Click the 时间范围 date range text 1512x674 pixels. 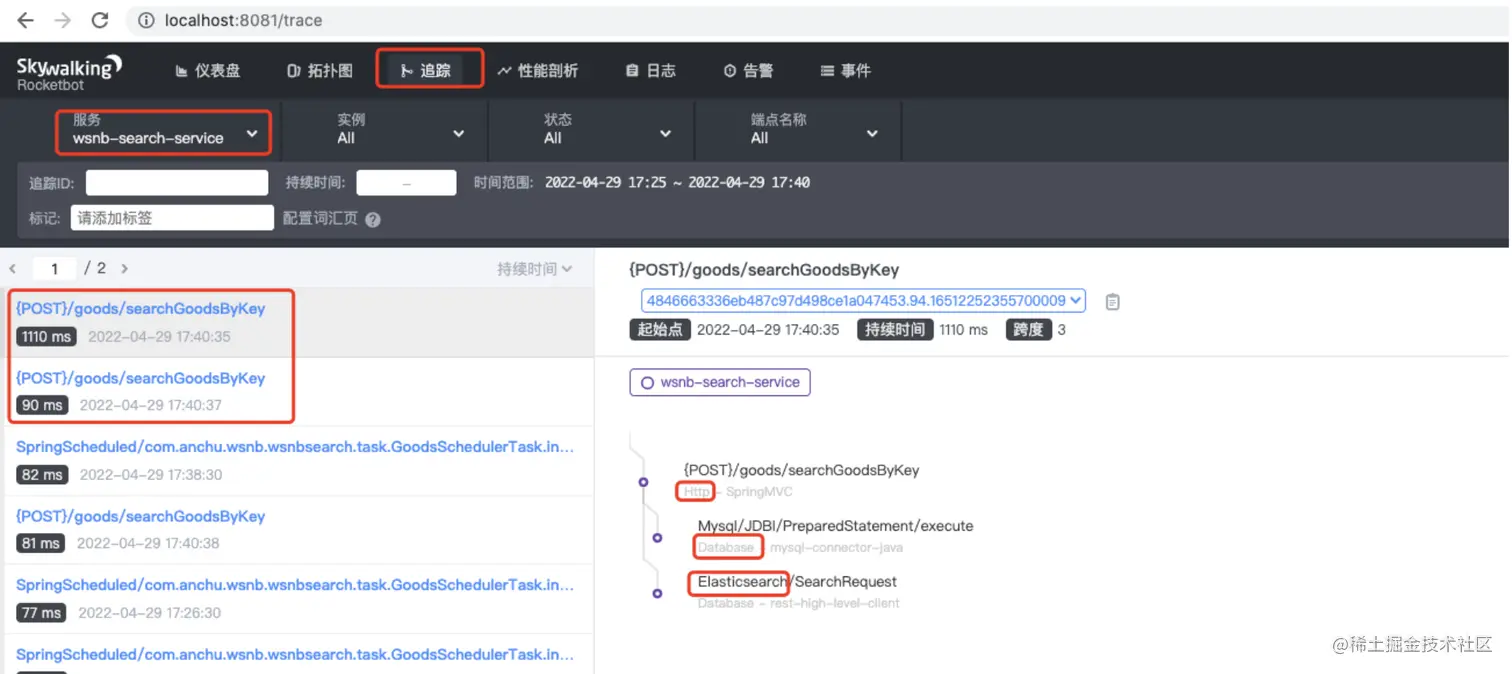[x=677, y=183]
